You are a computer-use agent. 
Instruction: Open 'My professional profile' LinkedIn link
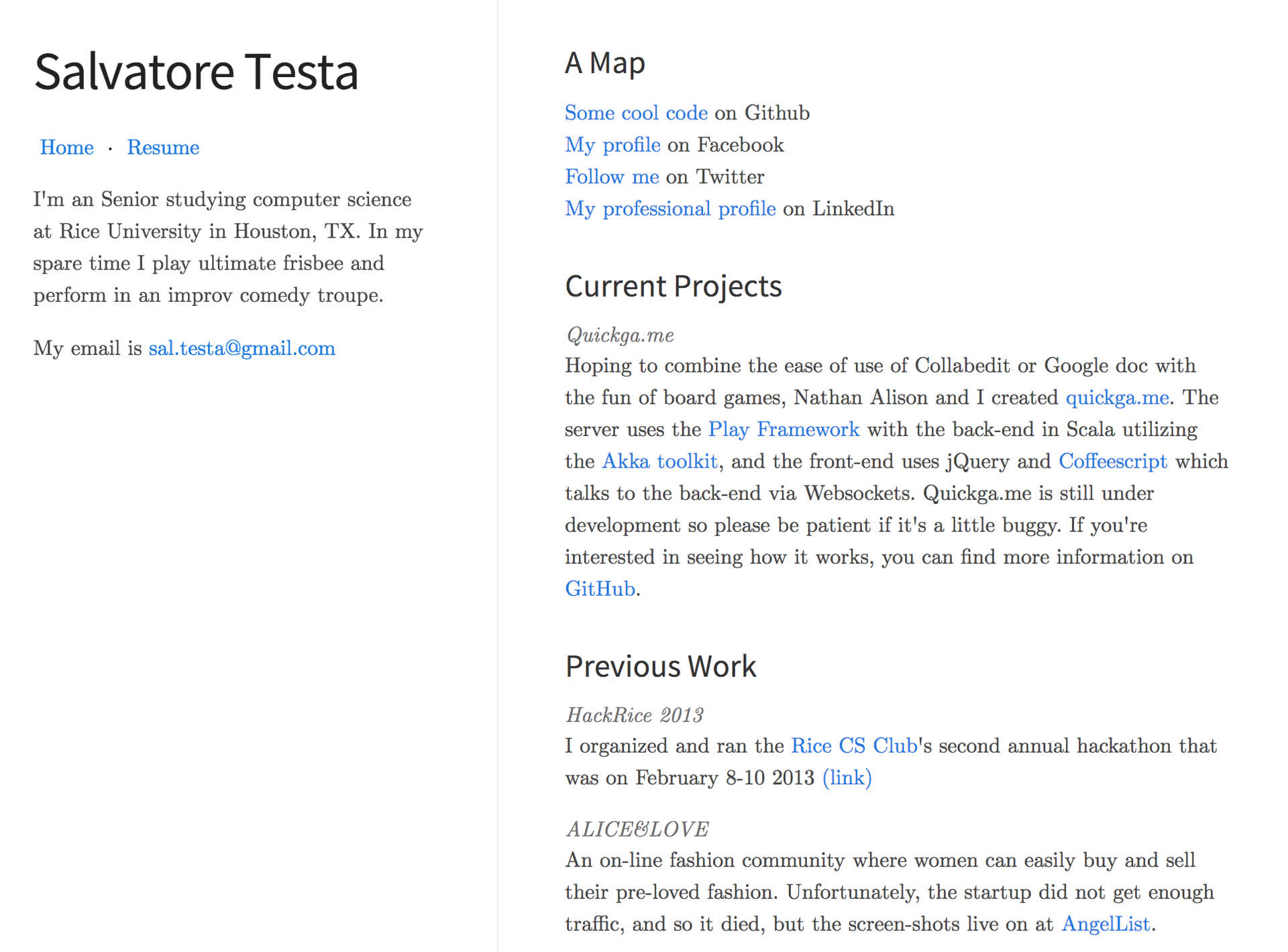coord(670,209)
